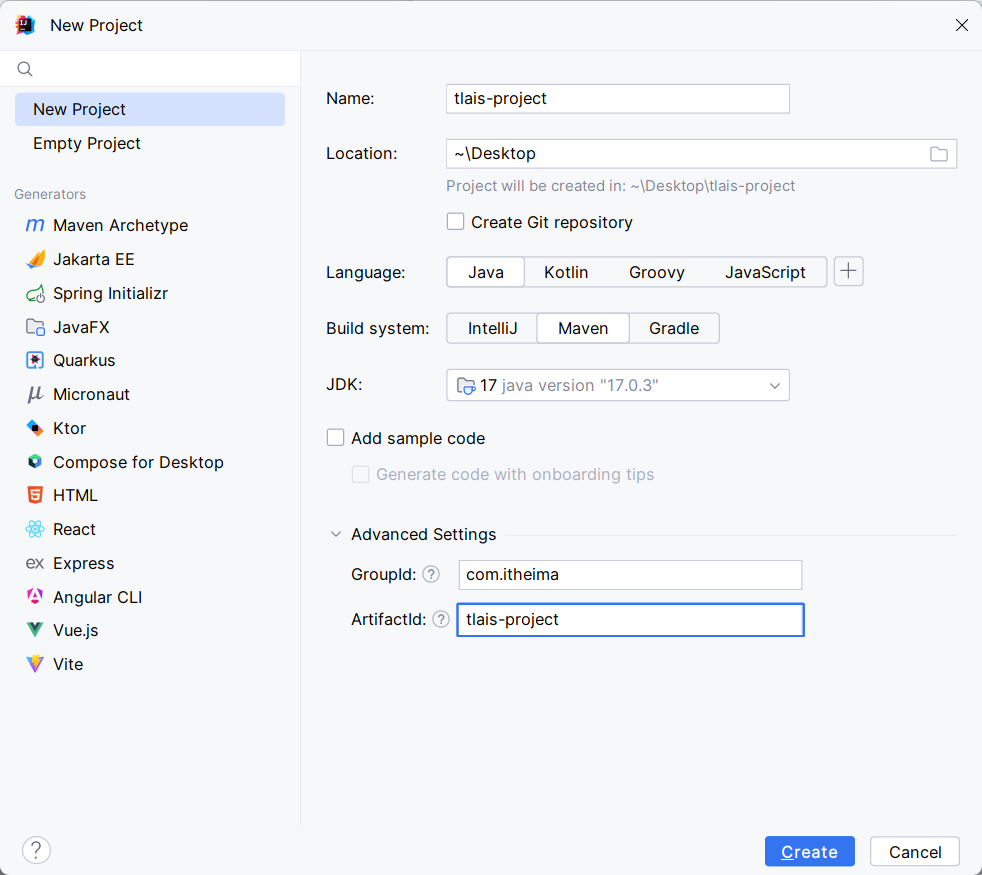Open the JDK version dropdown arrow
Screen dimensions: 982x875
pos(775,386)
